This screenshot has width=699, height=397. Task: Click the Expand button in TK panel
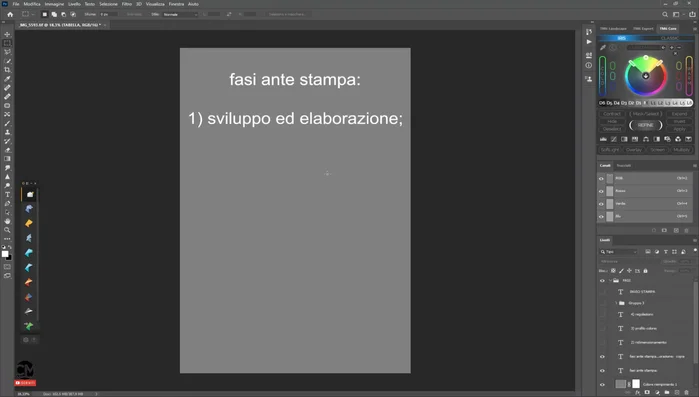coord(679,114)
